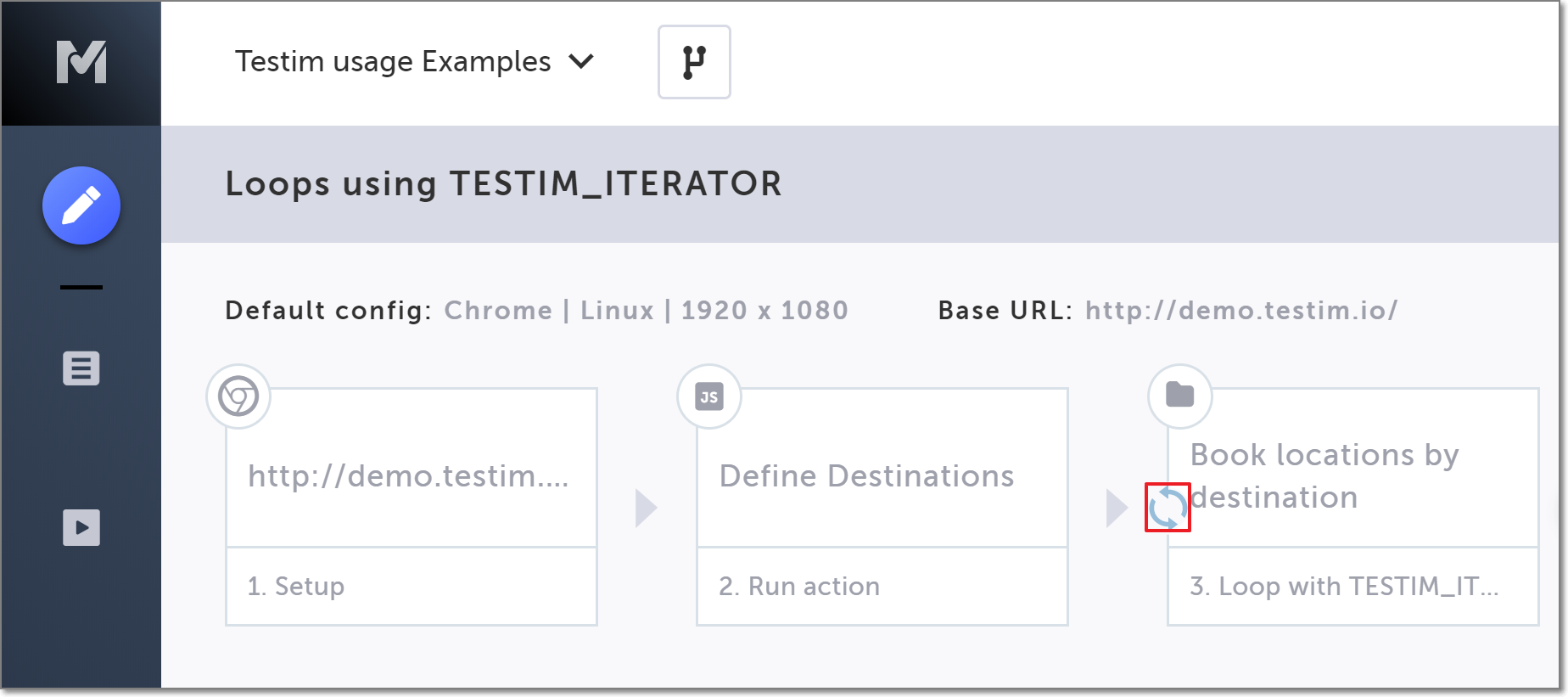Image resolution: width=1568 pixels, height=697 pixels.
Task: Click the branch selector button
Action: [x=694, y=62]
